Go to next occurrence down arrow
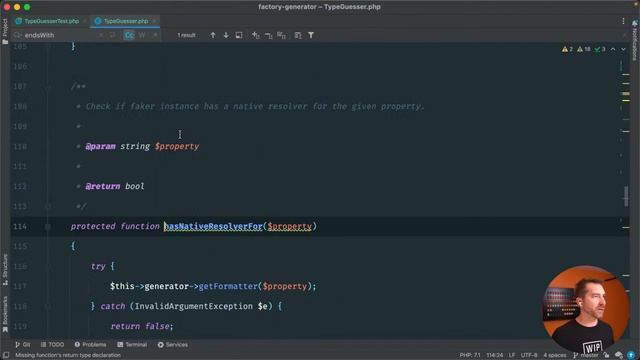This screenshot has height=360, width=640. coord(226,36)
